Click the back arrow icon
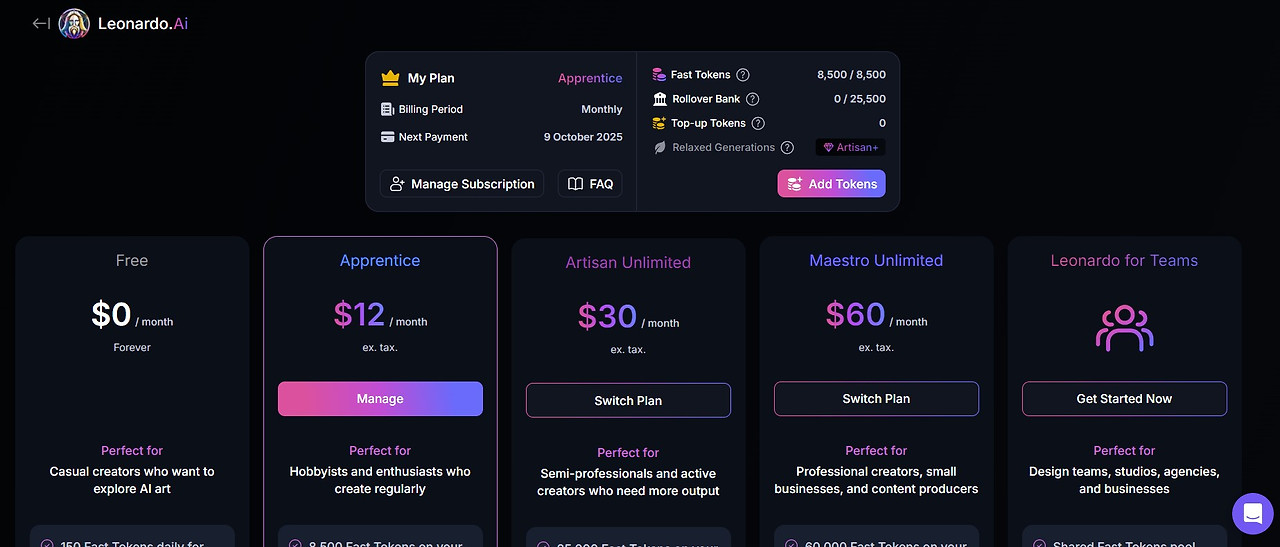 [41, 23]
